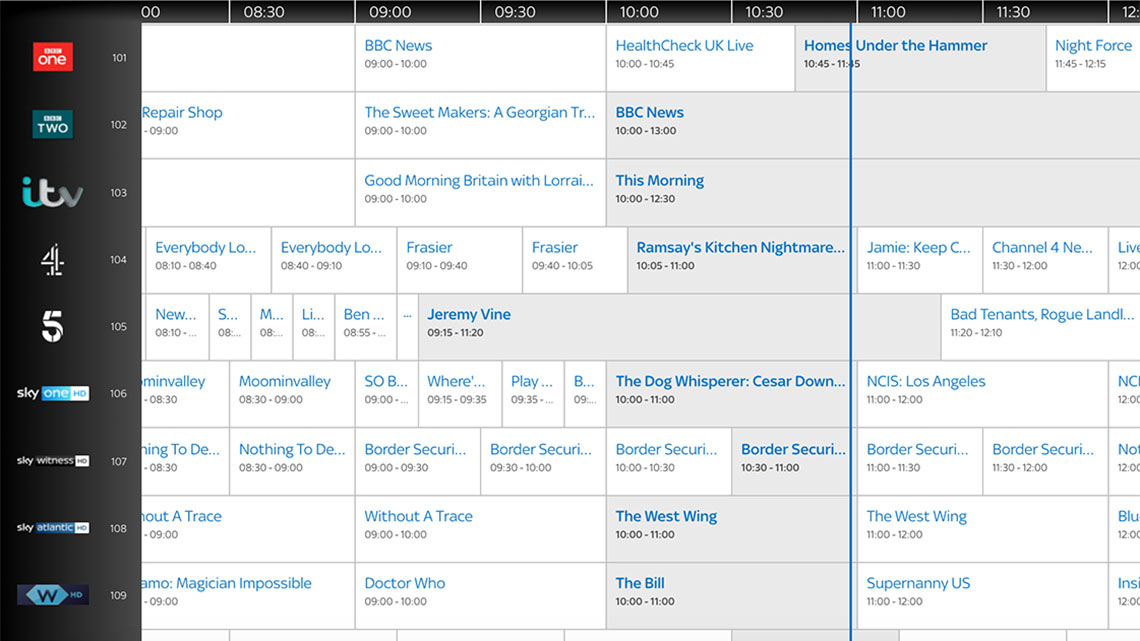Open Magician Impossible on W HD
Screen dimensions: 1140x641
248,595
